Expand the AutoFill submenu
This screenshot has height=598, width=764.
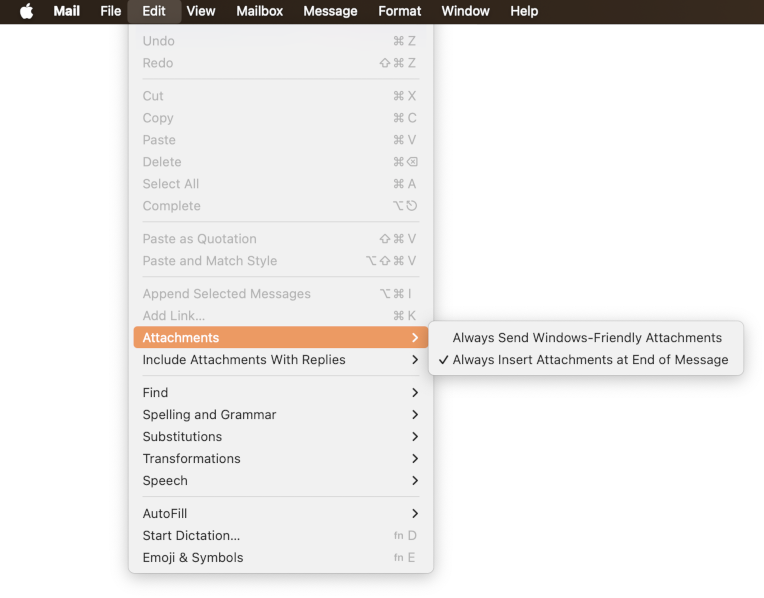pyautogui.click(x=281, y=513)
